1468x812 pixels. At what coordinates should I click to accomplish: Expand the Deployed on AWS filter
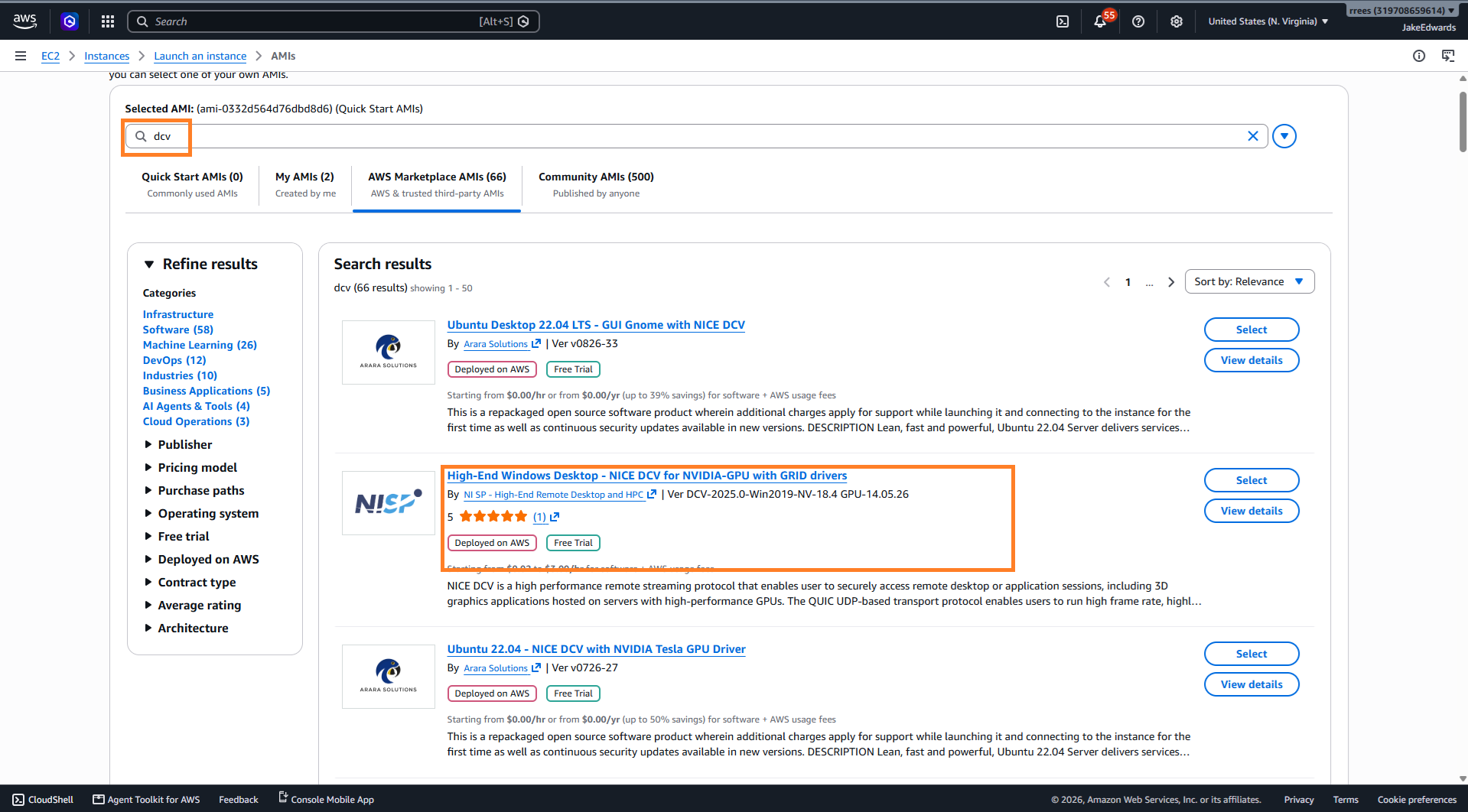[x=200, y=560]
